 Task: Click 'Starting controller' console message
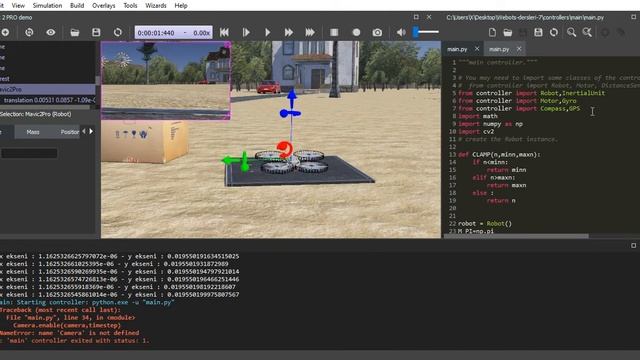(87, 302)
